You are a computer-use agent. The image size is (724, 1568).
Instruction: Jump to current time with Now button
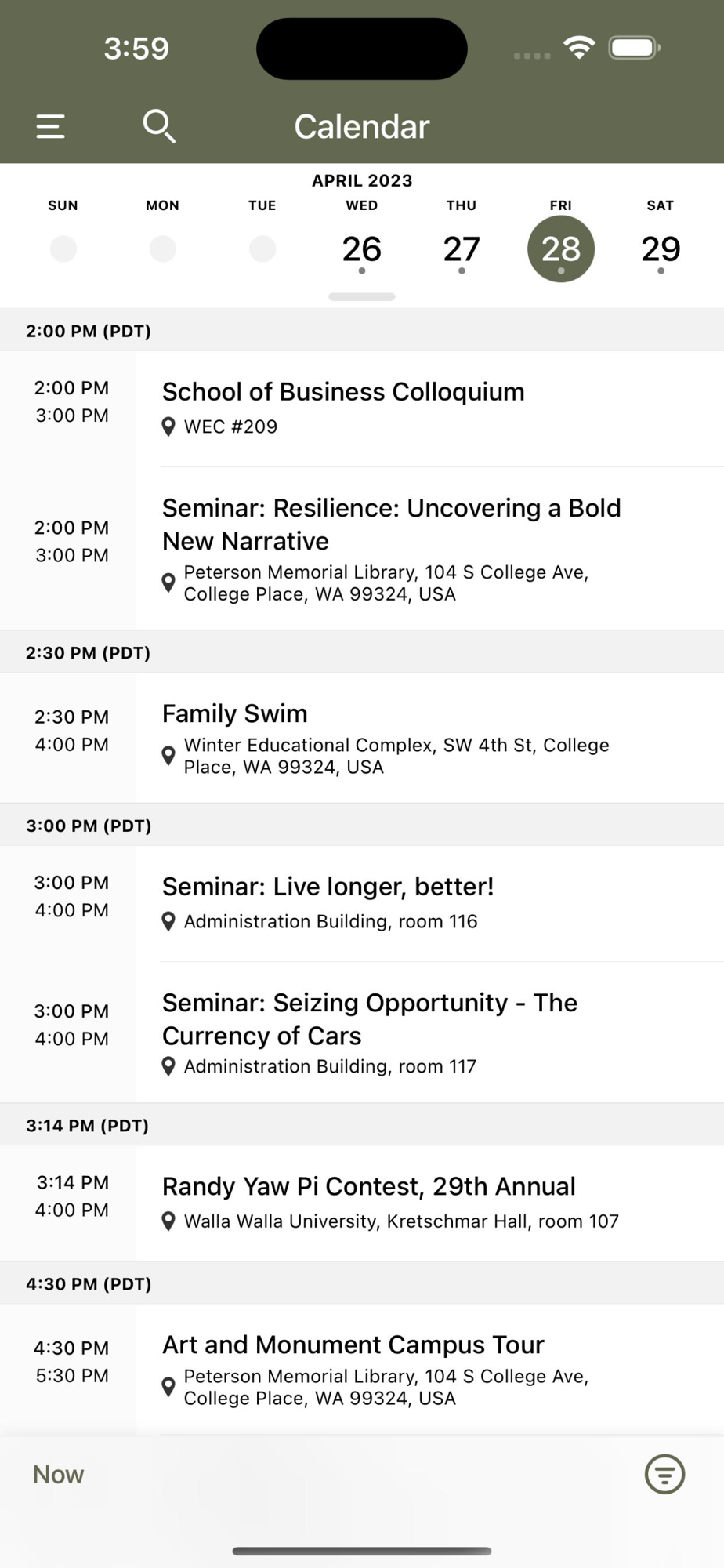tap(59, 1475)
